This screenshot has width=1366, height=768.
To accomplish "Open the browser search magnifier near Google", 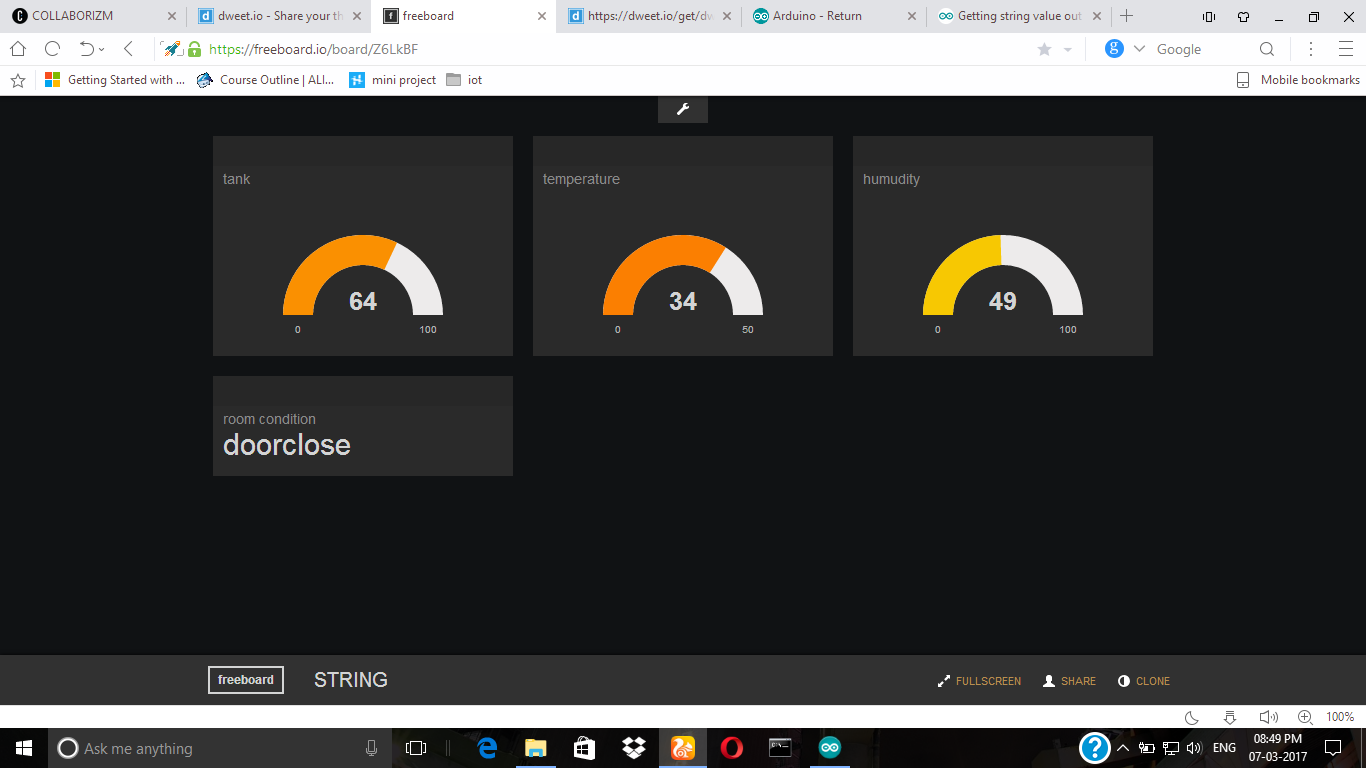I will tap(1267, 48).
